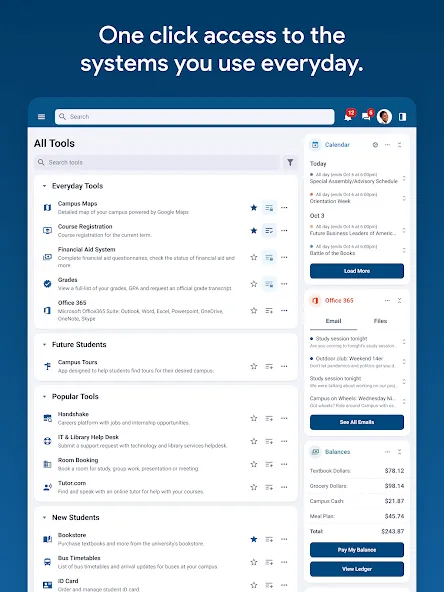Click the filter funnel icon beside Search tools
Image resolution: width=444 pixels, height=592 pixels.
pos(290,162)
